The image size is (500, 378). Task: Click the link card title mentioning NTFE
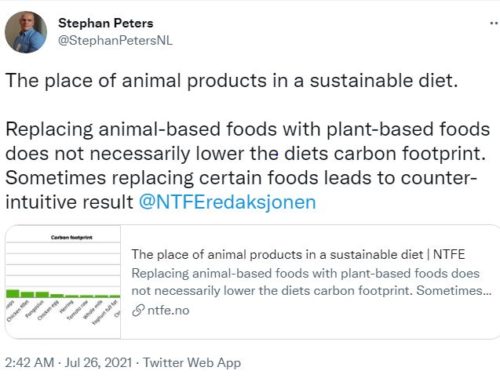click(298, 254)
